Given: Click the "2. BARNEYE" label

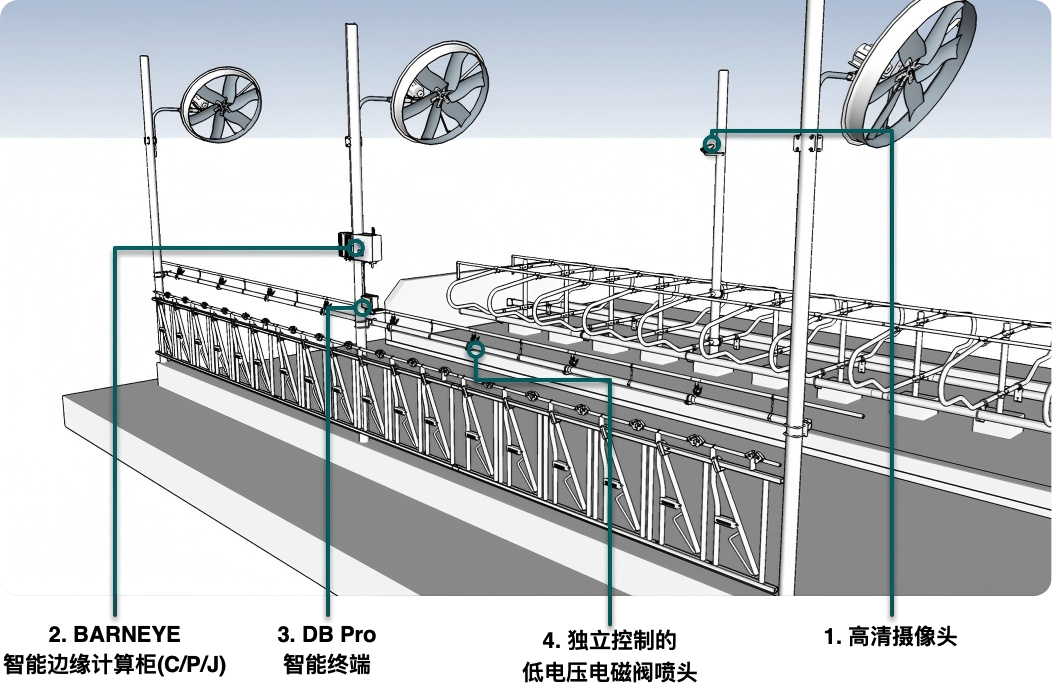Looking at the screenshot, I should (x=115, y=634).
